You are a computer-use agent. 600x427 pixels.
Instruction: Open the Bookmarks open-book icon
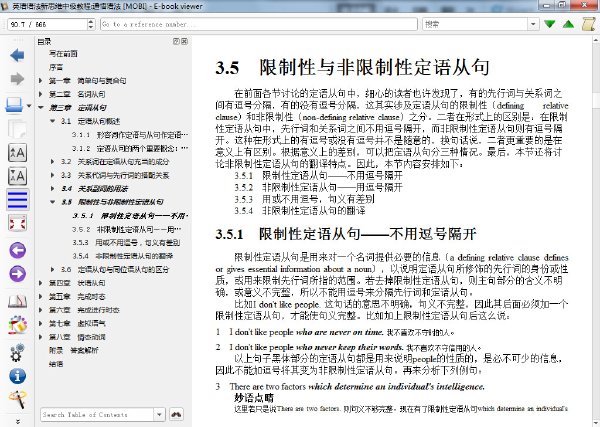click(17, 302)
